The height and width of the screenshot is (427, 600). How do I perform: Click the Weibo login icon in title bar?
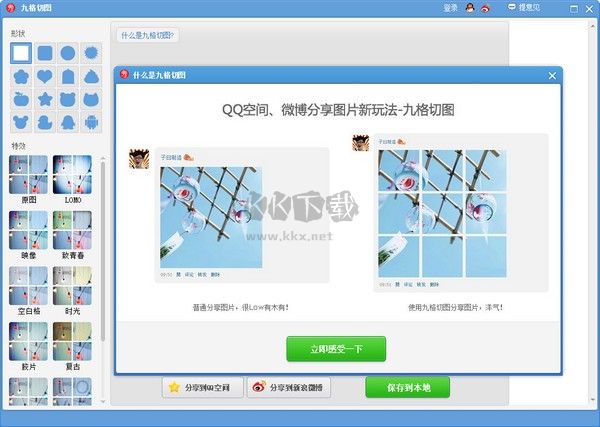485,8
